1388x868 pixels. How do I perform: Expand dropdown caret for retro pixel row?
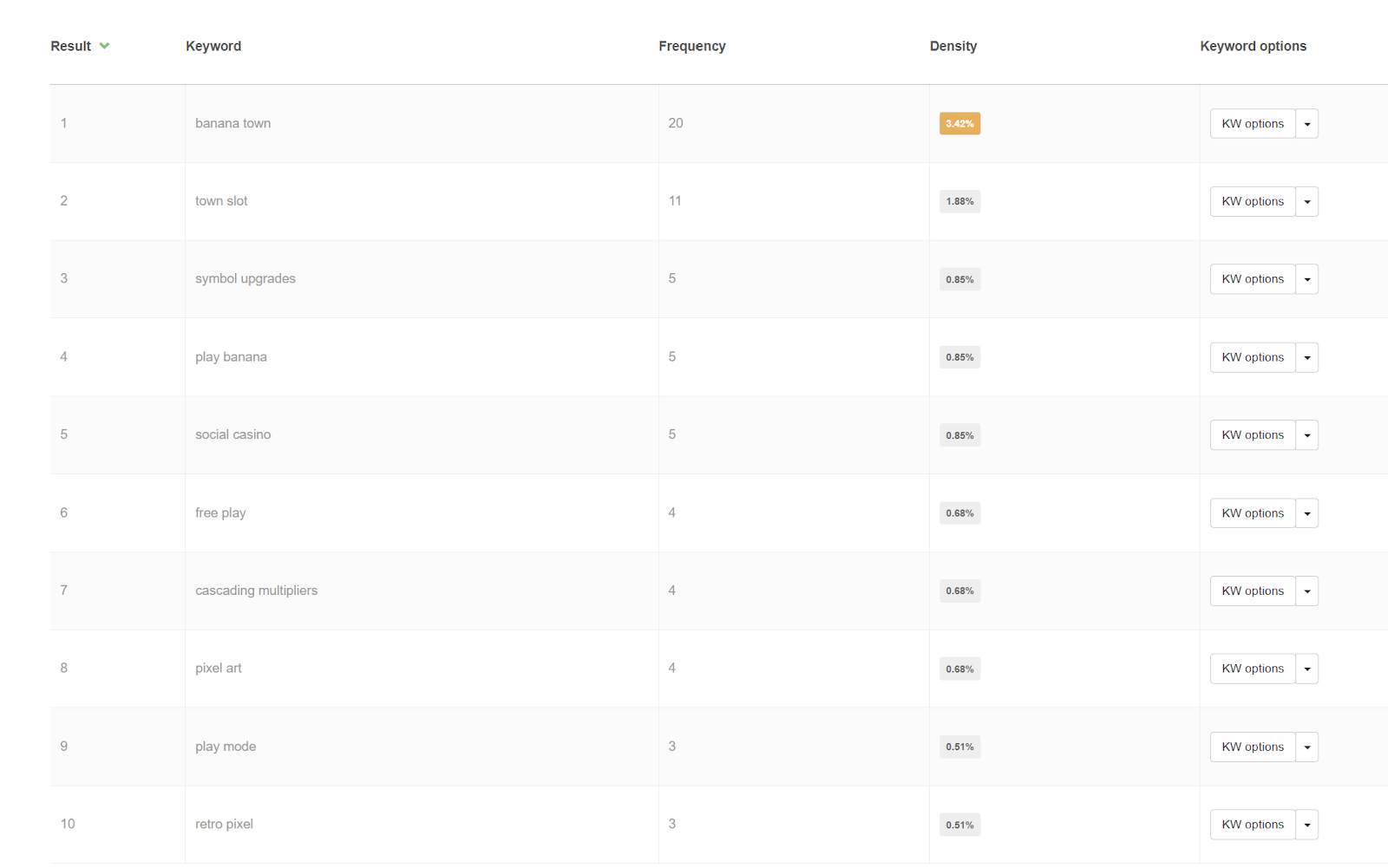click(1306, 825)
